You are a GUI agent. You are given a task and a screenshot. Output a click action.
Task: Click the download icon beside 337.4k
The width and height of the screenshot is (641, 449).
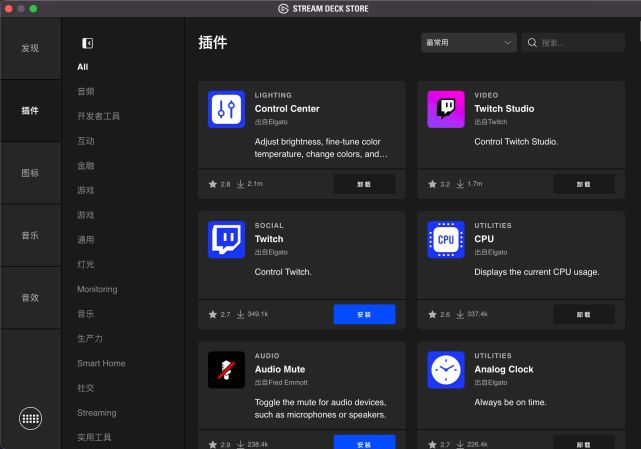tap(460, 314)
